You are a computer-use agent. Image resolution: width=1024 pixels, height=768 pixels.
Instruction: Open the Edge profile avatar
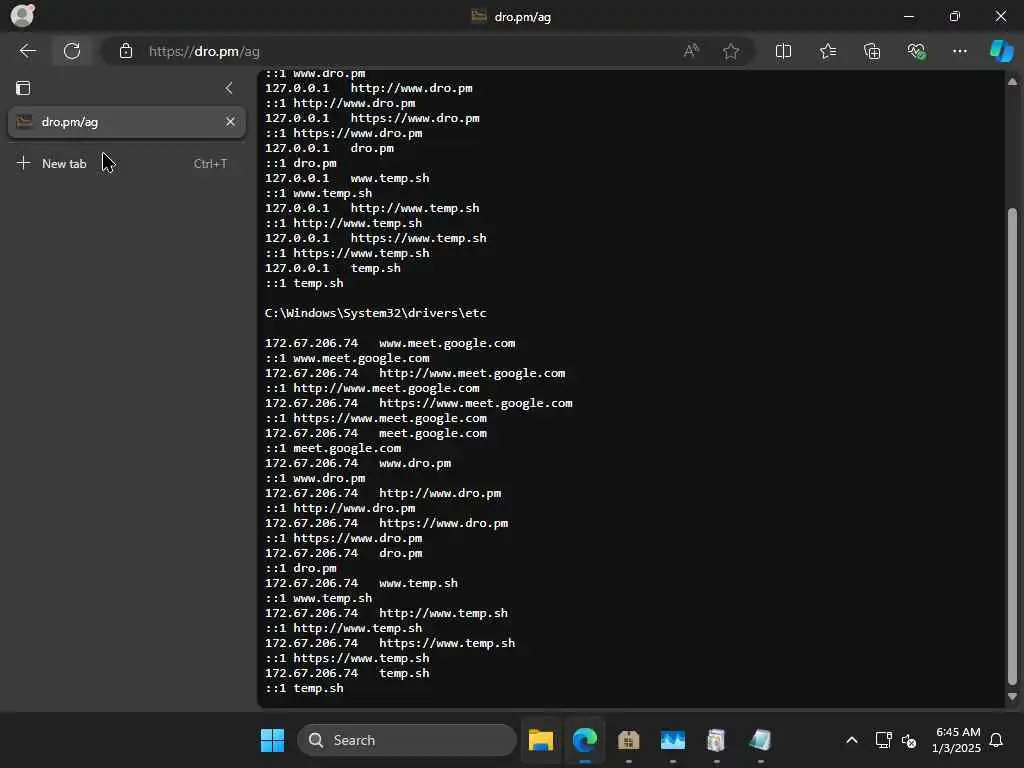[x=22, y=15]
